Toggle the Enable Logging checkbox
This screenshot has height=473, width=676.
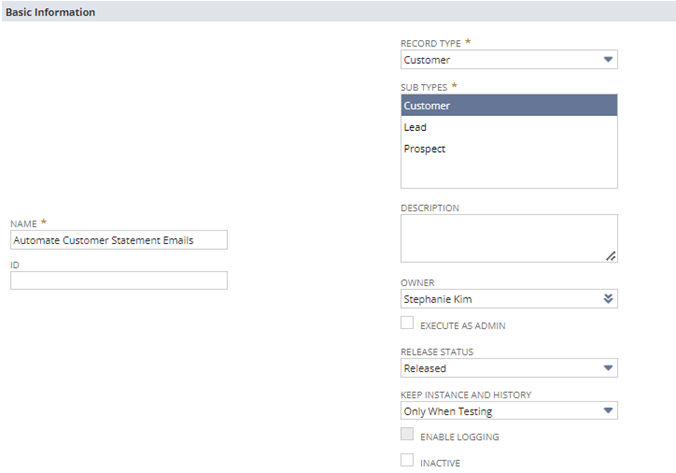tap(407, 435)
